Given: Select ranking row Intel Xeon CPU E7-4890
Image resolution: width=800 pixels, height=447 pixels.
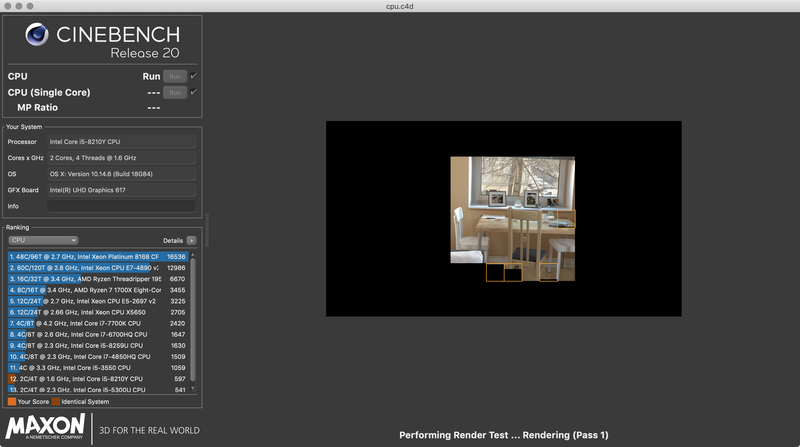Looking at the screenshot, I should [x=98, y=268].
